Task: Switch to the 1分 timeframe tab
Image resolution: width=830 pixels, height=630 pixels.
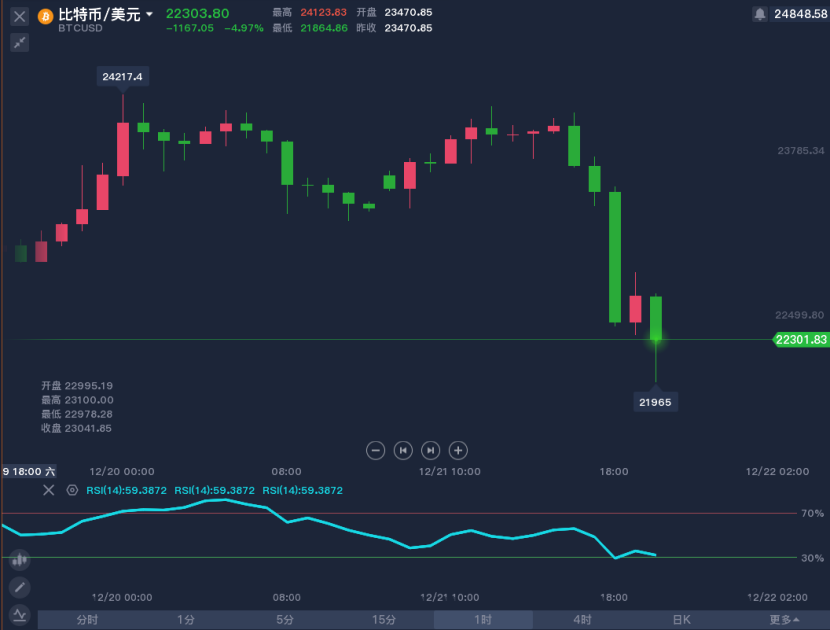Action: tap(186, 619)
